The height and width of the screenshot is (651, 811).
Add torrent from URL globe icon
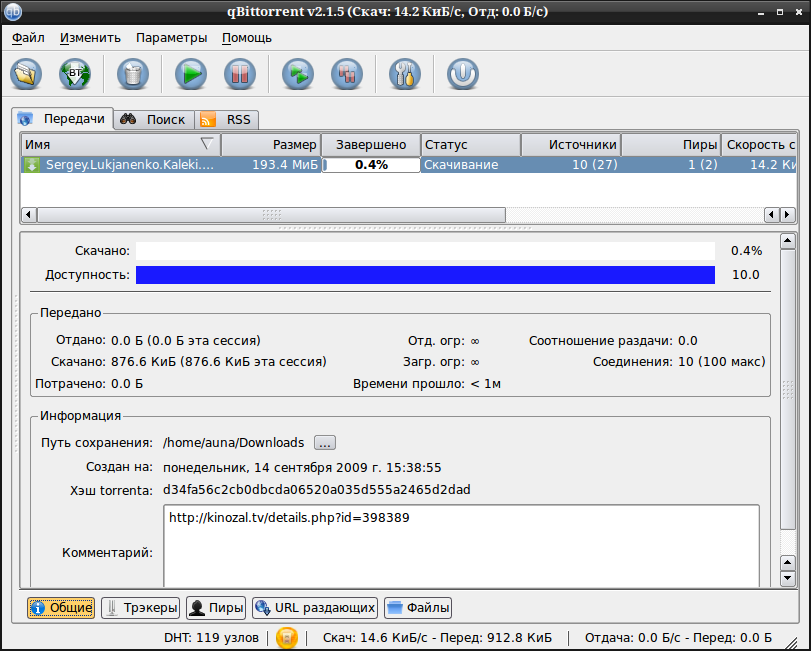pos(75,74)
